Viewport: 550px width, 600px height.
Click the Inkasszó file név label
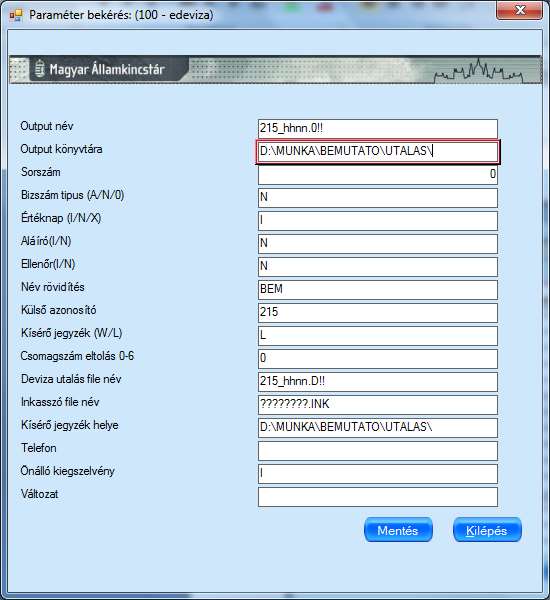pyautogui.click(x=60, y=402)
